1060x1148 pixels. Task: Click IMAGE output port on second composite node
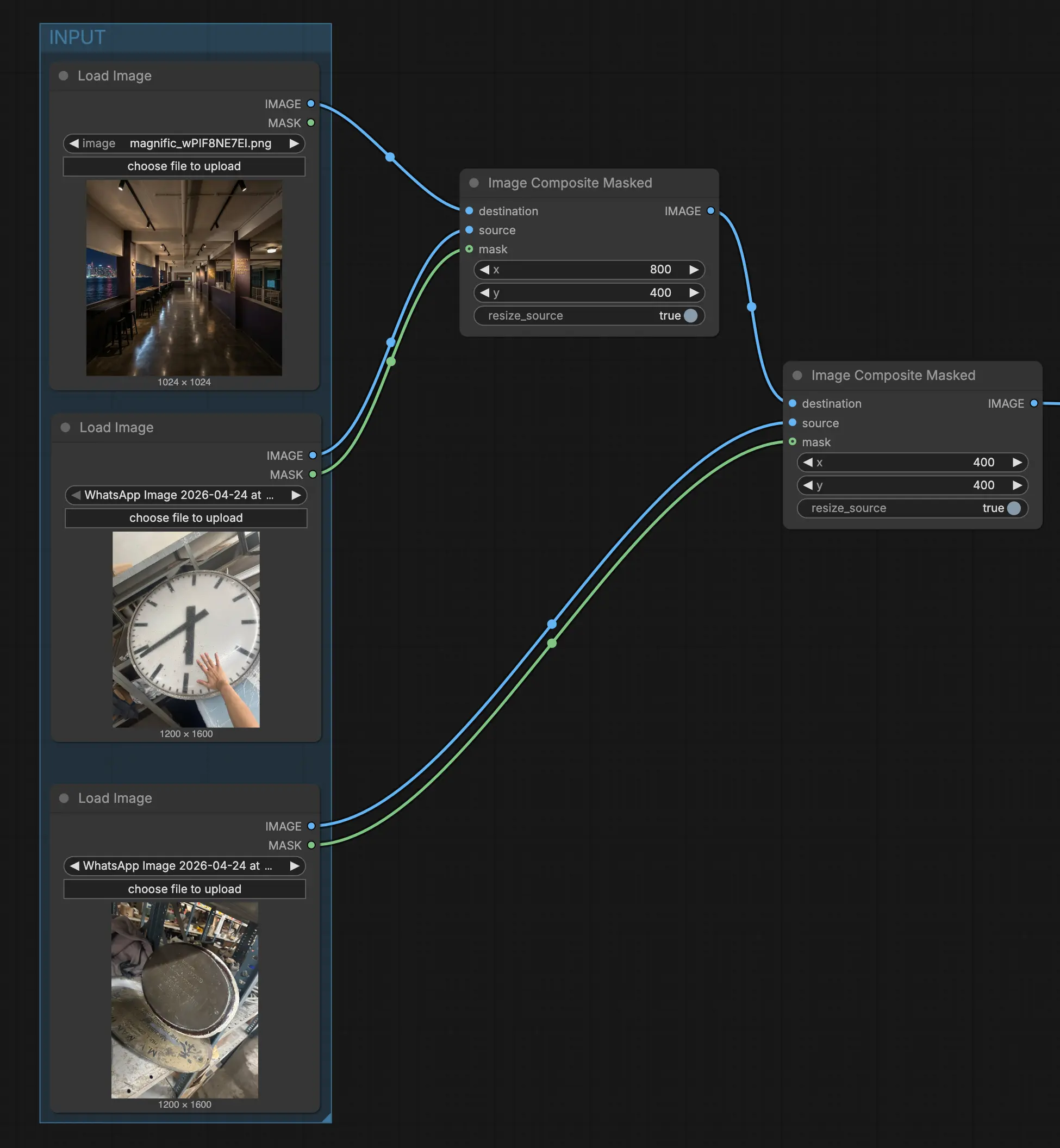point(1034,403)
